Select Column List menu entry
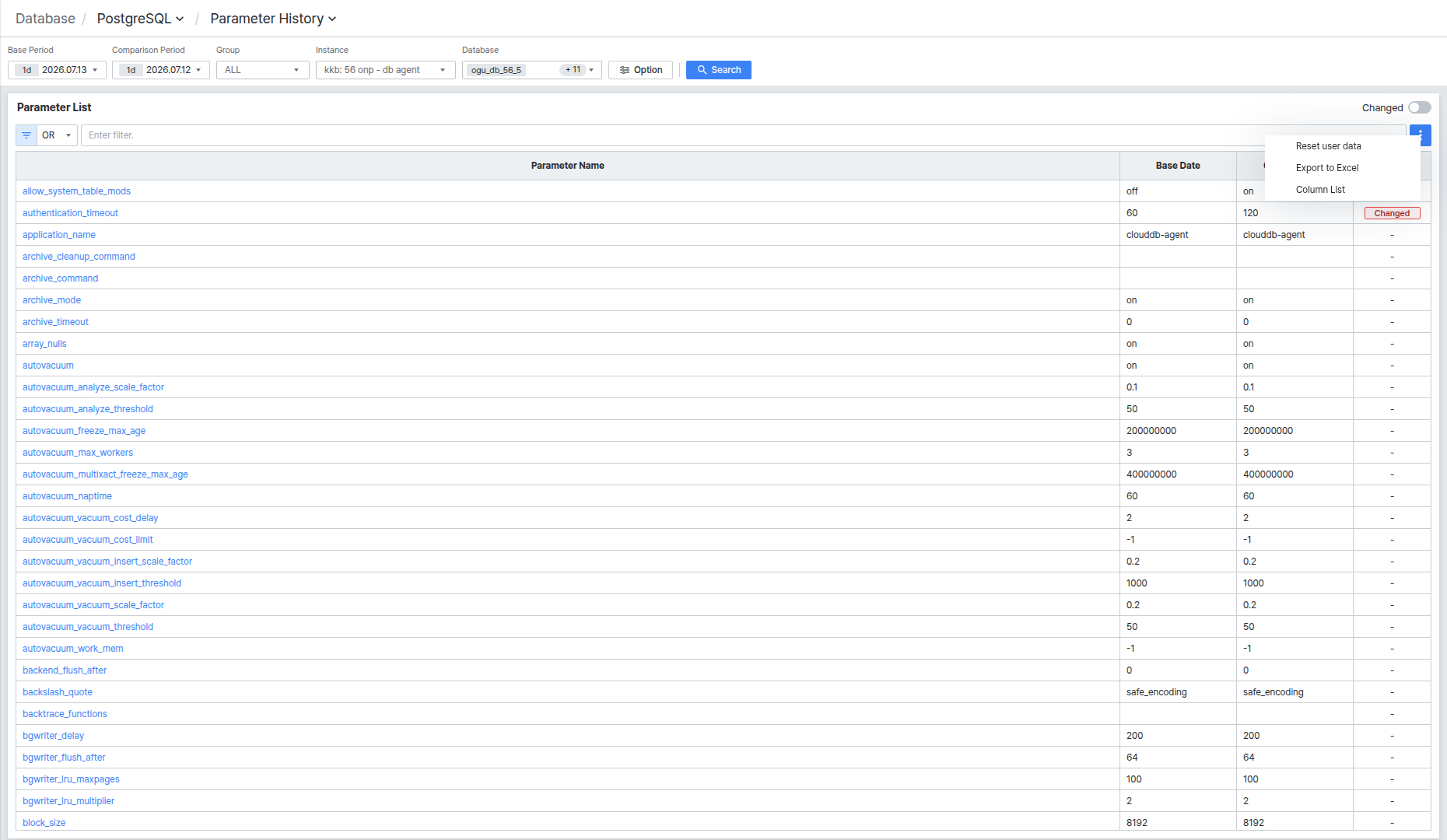This screenshot has height=840, width=1447. (x=1320, y=190)
